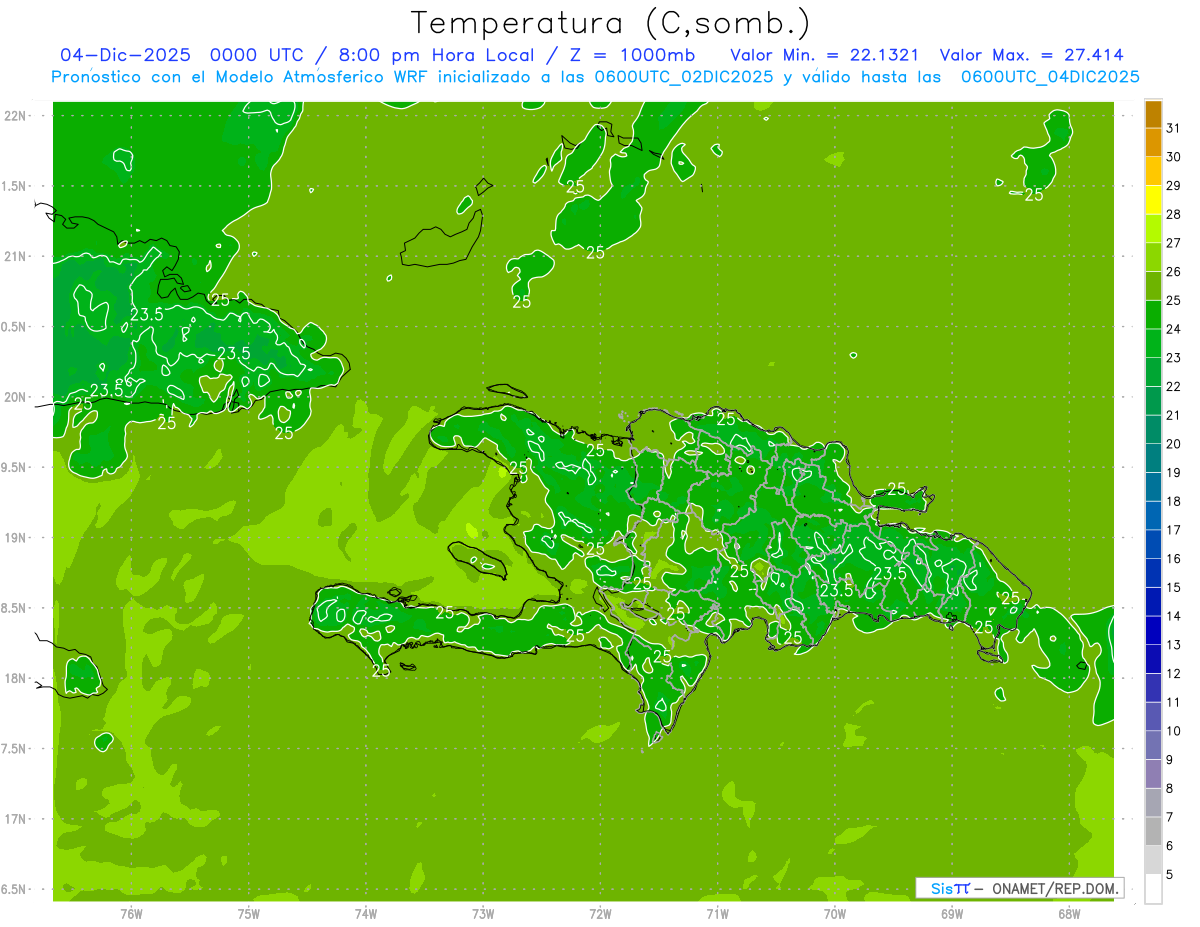This screenshot has height=927, width=1200.
Task: Click the "22N" latitude axis label
Action: click(x=14, y=116)
